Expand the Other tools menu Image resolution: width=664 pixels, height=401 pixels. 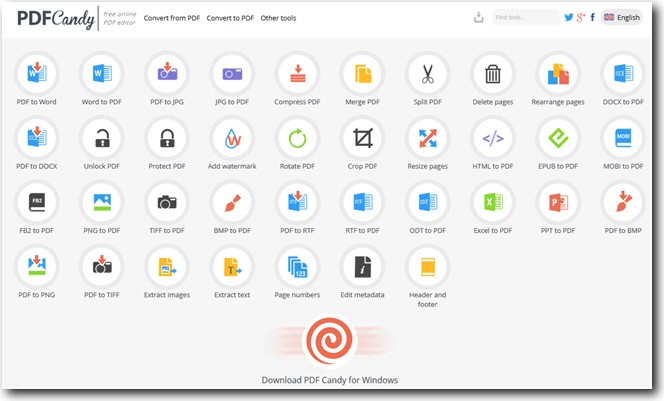click(x=278, y=18)
